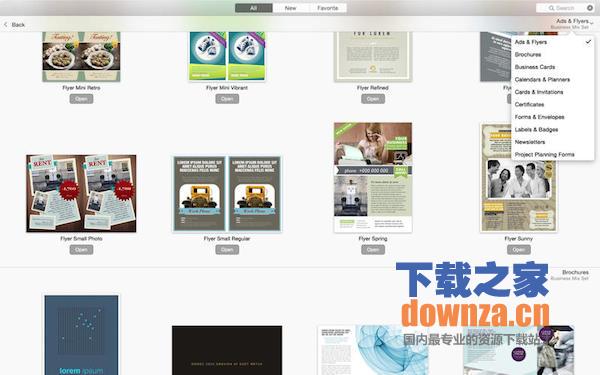Select the Flyer Small Regular thumbnail

227,194
